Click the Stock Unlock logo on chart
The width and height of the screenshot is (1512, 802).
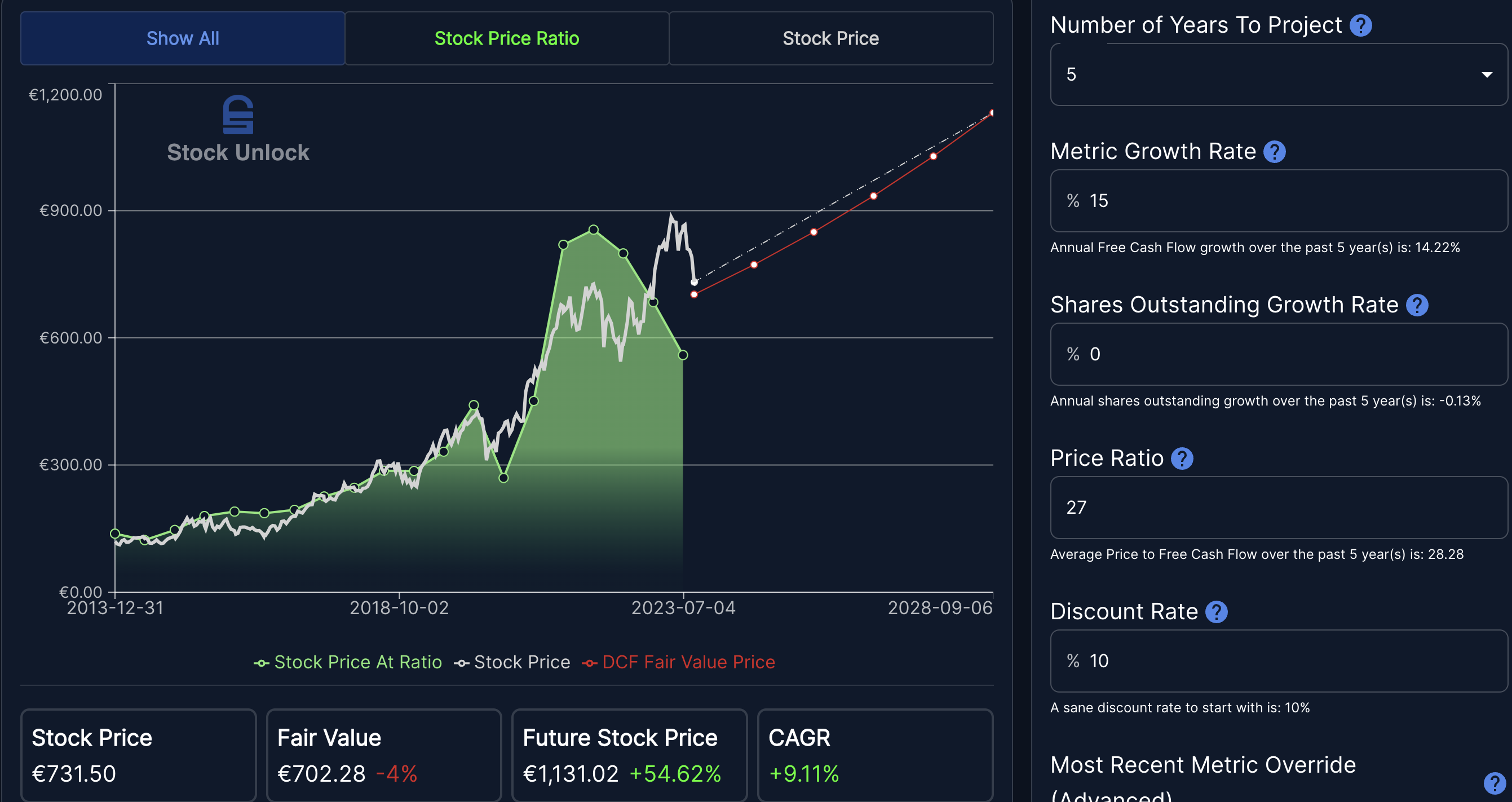(238, 129)
